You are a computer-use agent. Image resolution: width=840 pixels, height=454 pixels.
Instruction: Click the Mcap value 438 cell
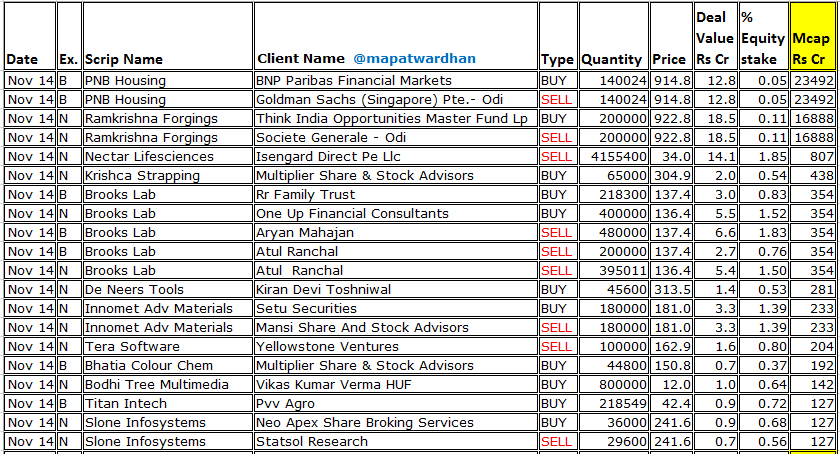813,175
